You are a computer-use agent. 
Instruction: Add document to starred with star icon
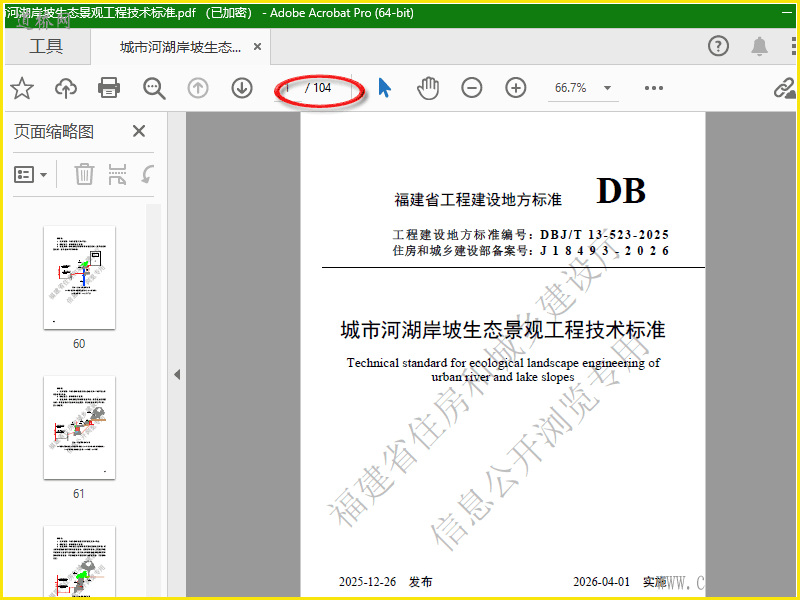22,88
